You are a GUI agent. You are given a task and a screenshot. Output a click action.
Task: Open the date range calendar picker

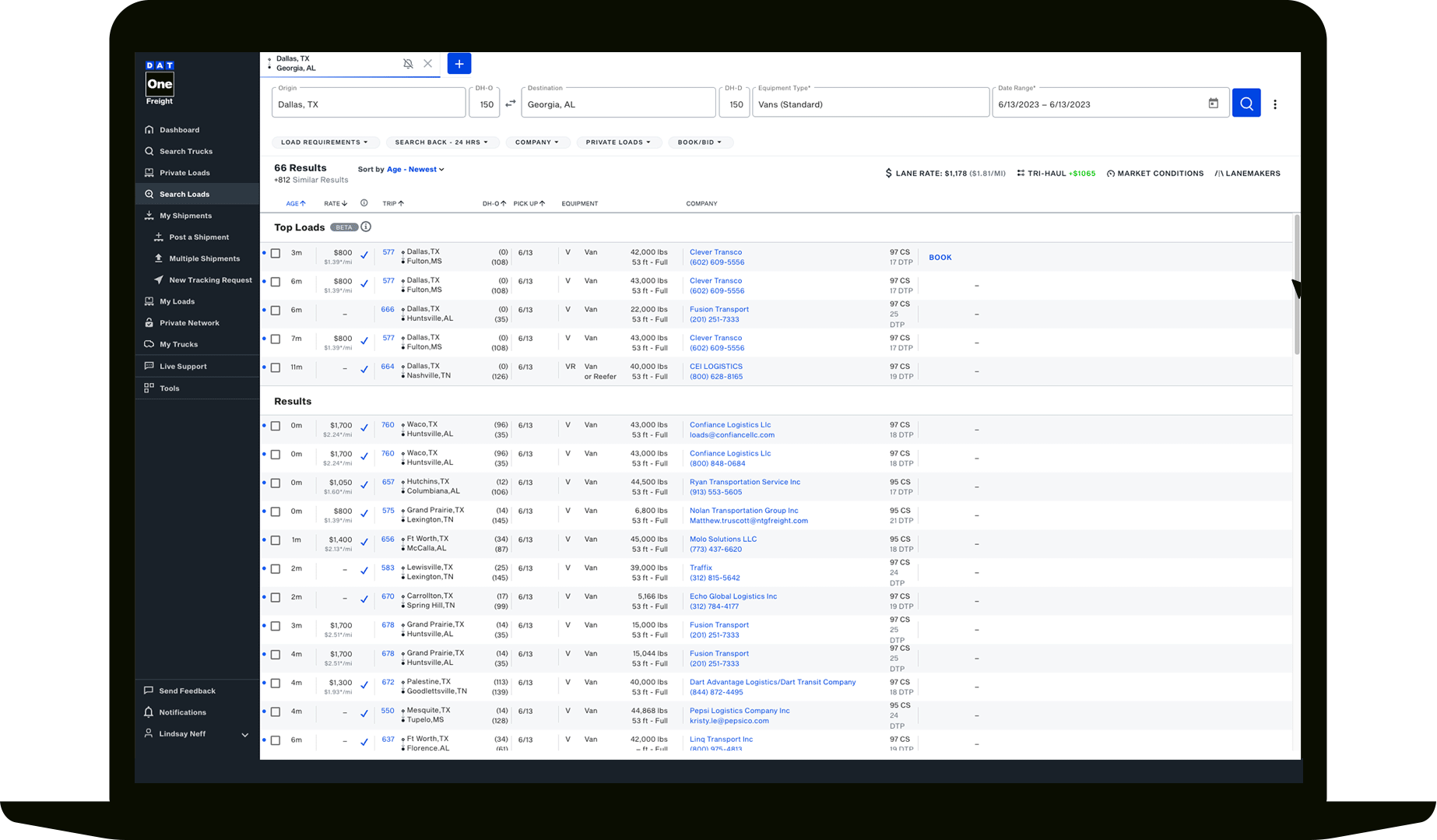click(x=1213, y=104)
